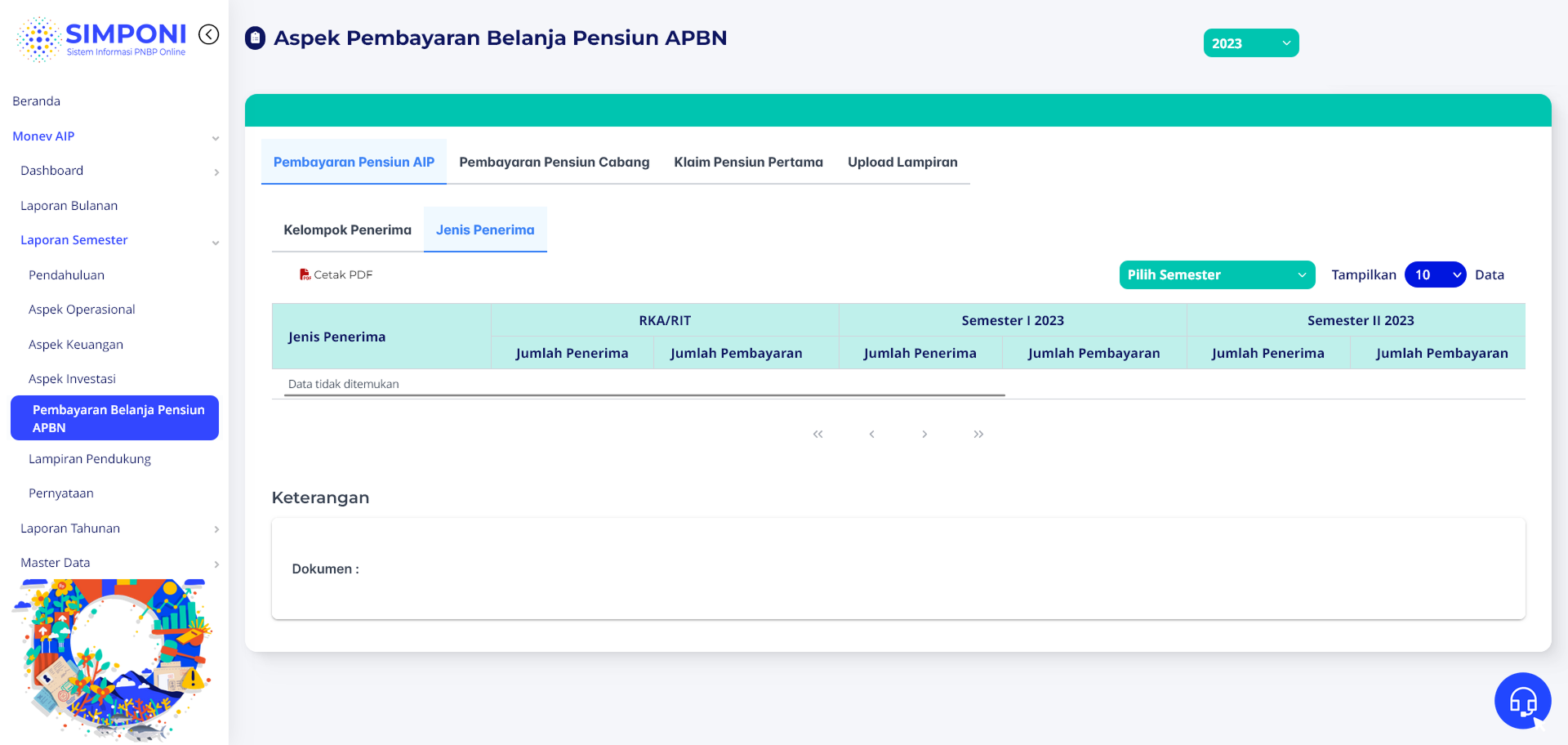Image resolution: width=1568 pixels, height=745 pixels.
Task: Open Pernyataan page
Action: point(61,493)
